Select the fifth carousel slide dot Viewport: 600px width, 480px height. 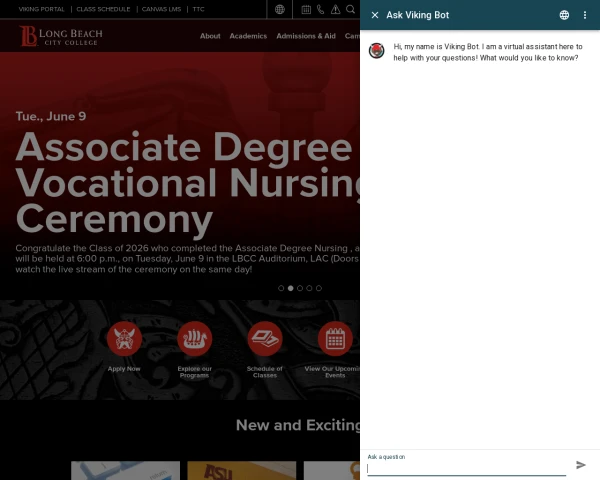(x=319, y=288)
